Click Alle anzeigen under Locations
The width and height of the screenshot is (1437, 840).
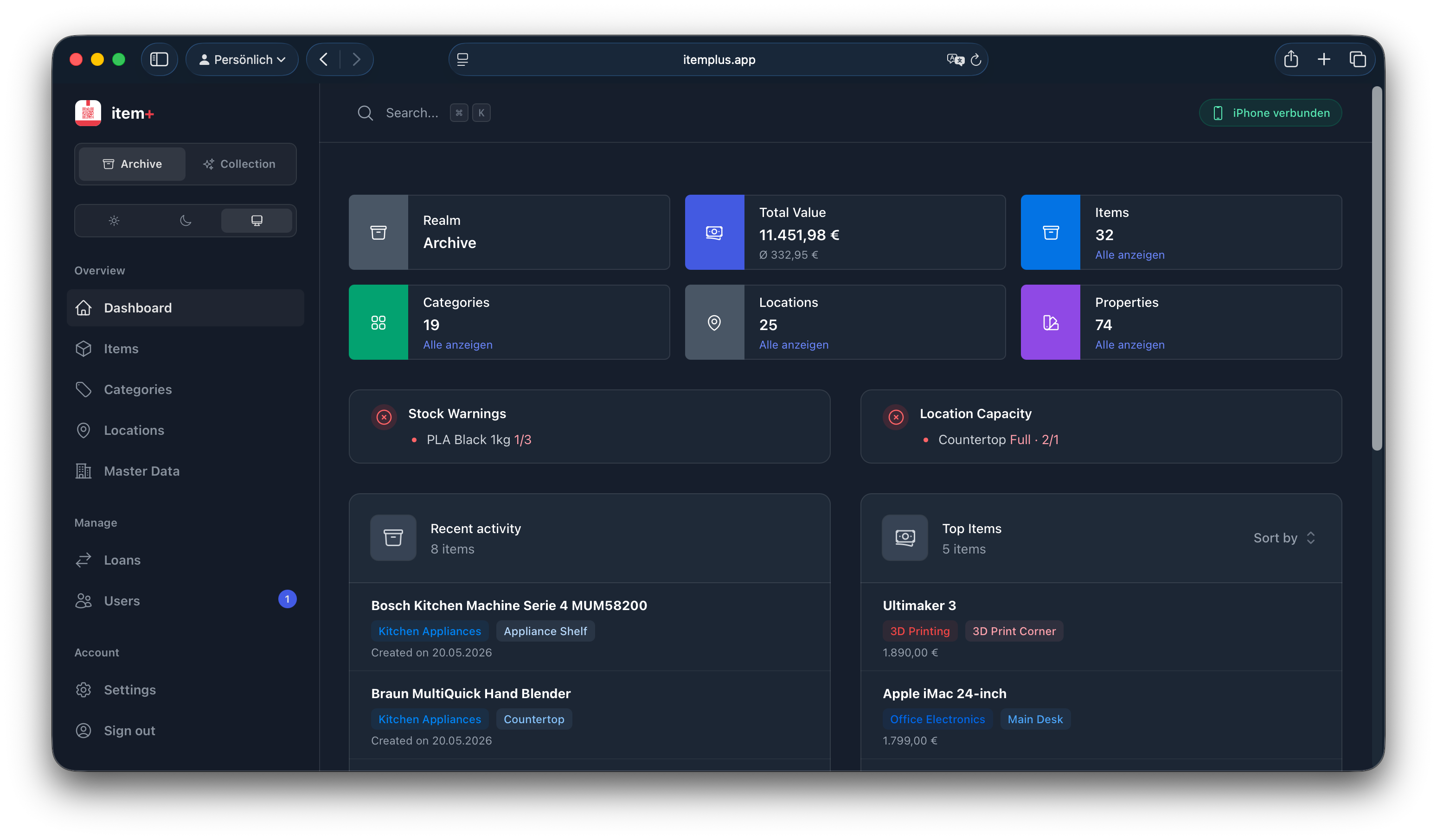click(793, 345)
